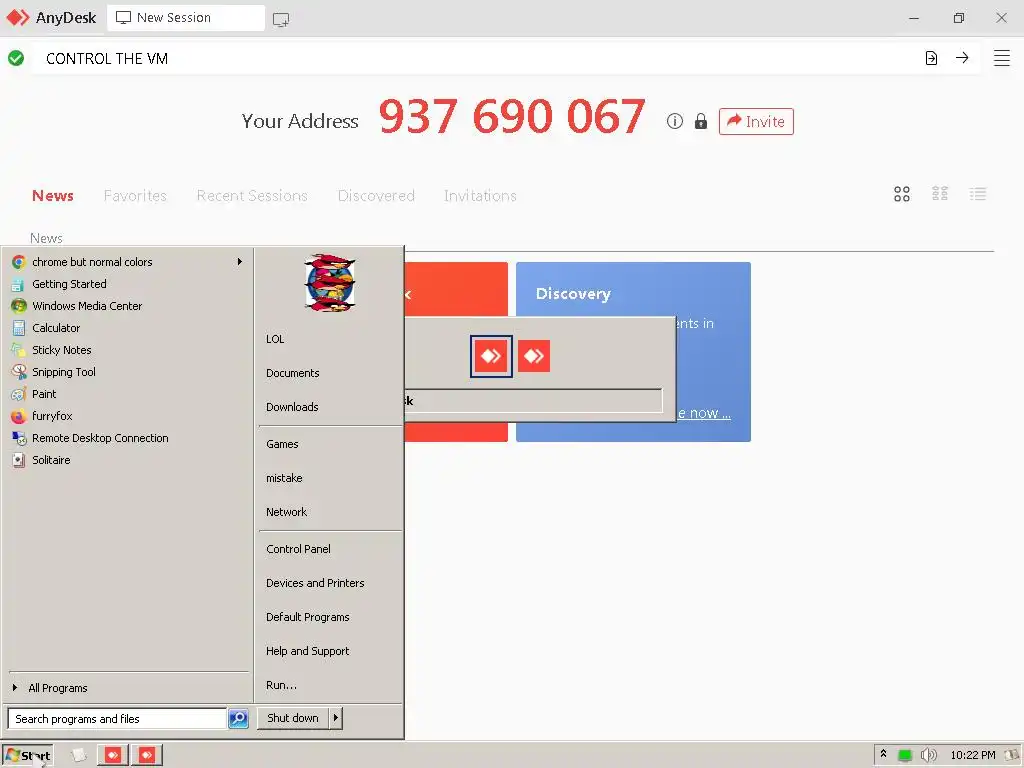Show hidden tray icons
1024x768 pixels.
point(884,754)
